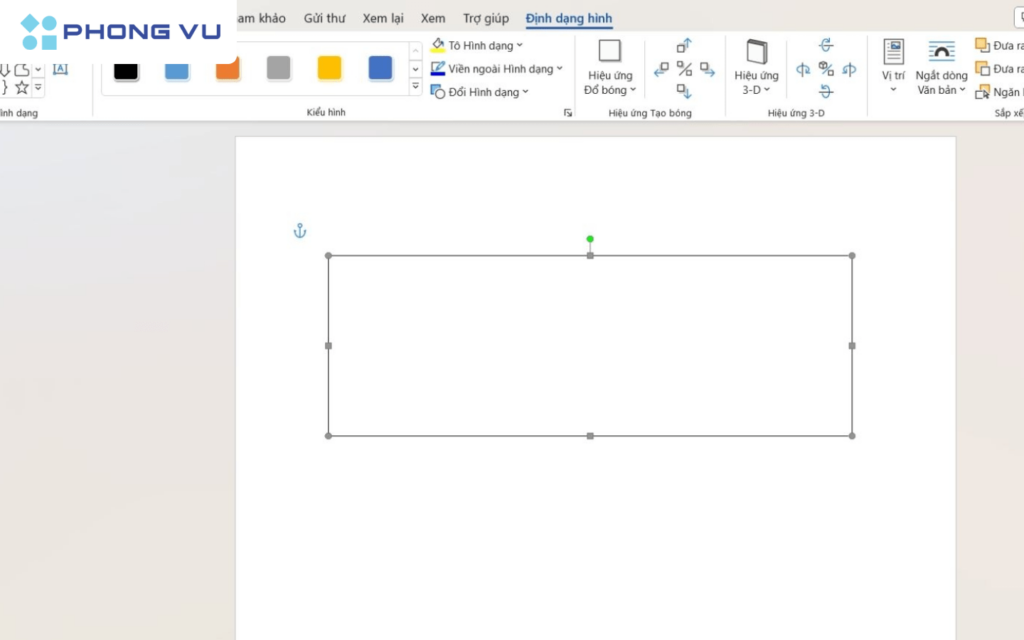Toggle 3-D effect on/off center icon
This screenshot has width=1024, height=640.
click(826, 69)
